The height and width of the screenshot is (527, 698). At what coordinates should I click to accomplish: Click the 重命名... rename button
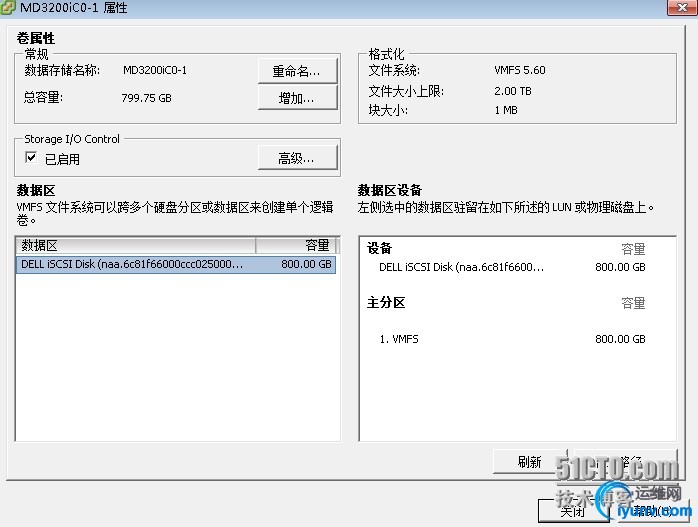(297, 71)
